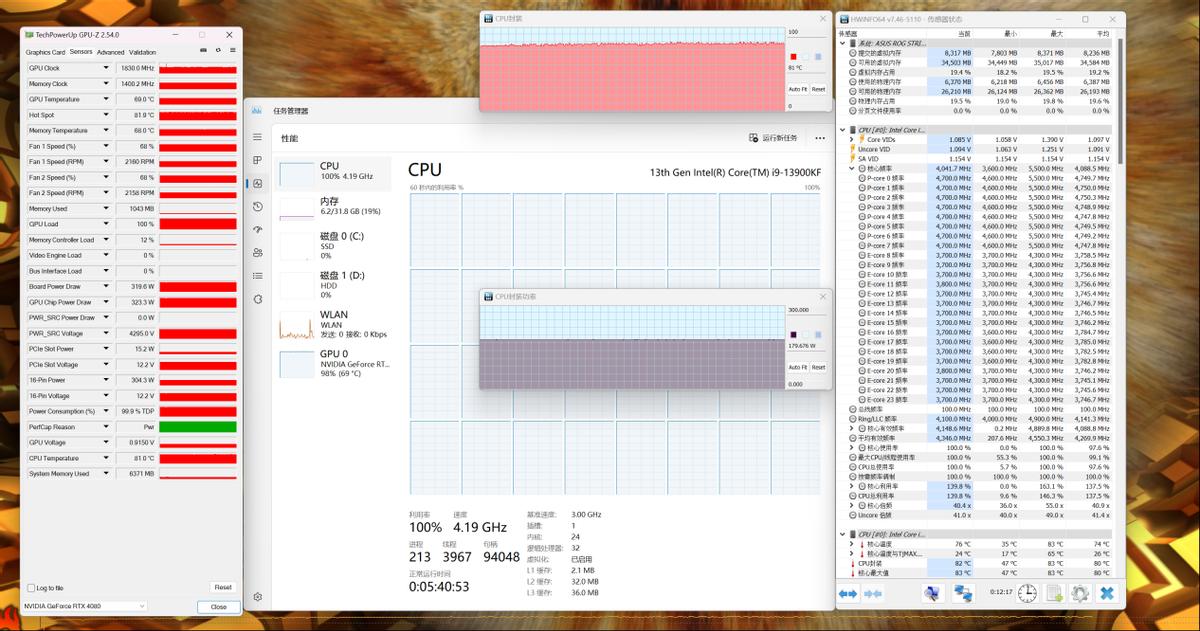Click the HWiNFO report creation icon
This screenshot has width=1200, height=631.
(x=1054, y=594)
